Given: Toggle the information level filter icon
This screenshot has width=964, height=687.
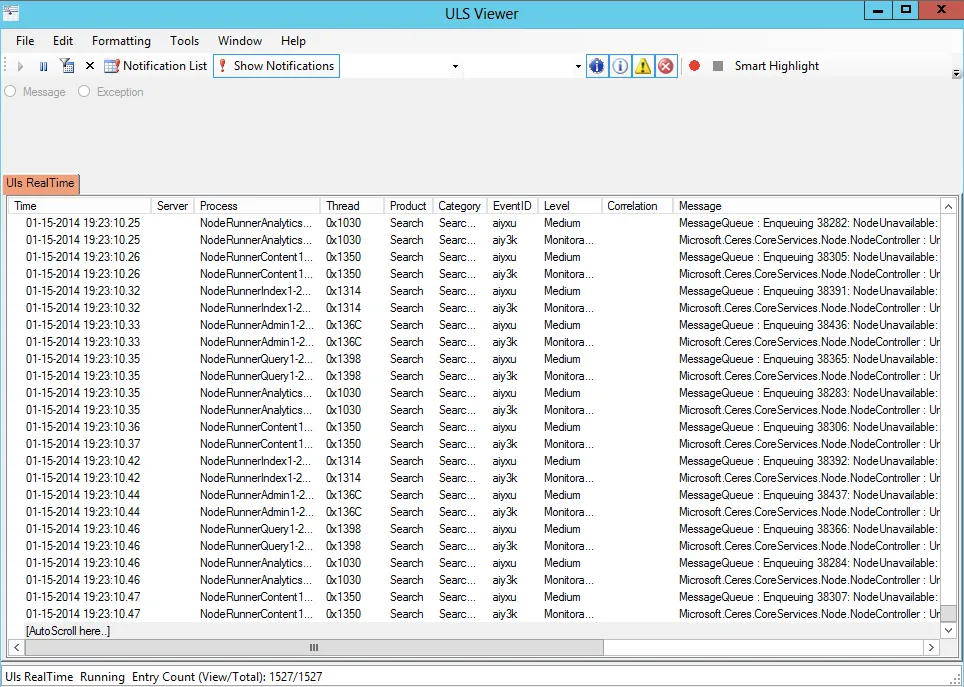Looking at the screenshot, I should coord(620,66).
